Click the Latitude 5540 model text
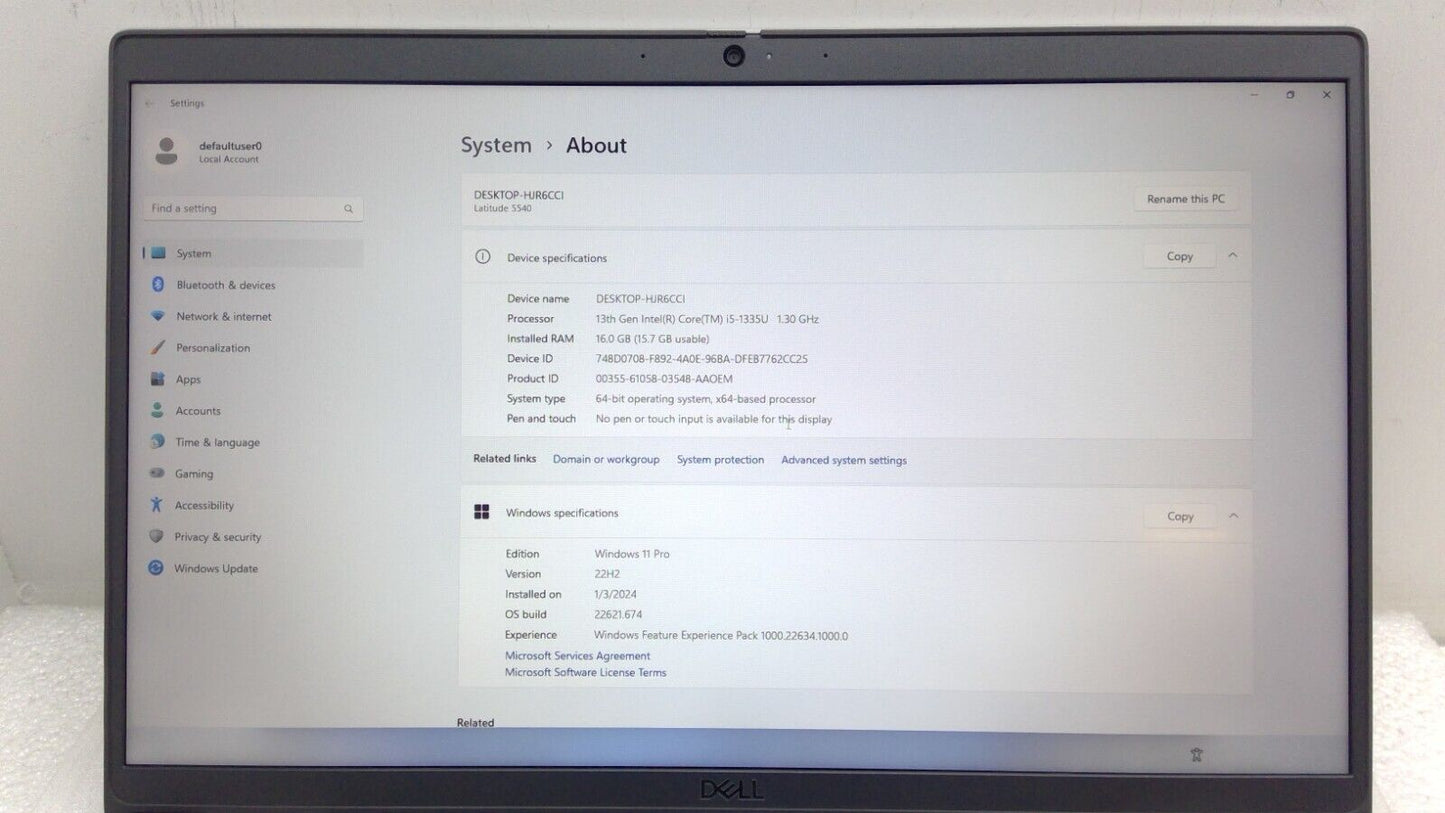 click(x=503, y=209)
